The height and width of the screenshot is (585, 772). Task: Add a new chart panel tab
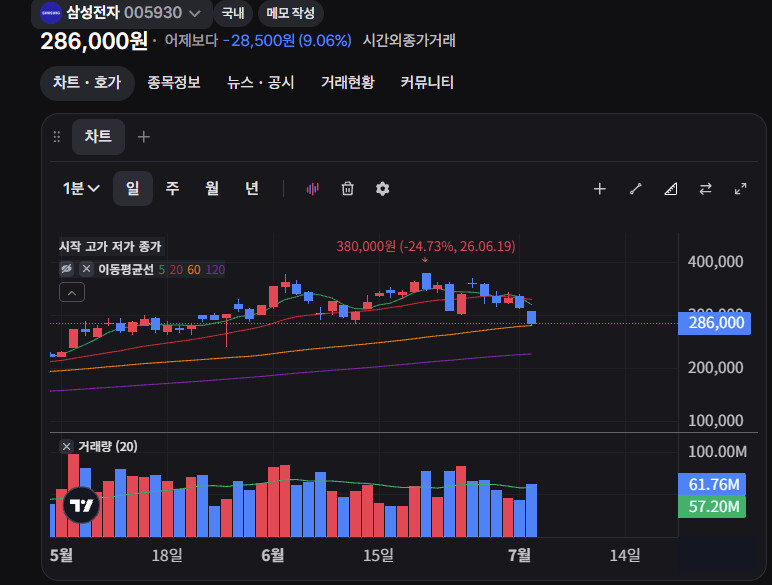click(143, 137)
